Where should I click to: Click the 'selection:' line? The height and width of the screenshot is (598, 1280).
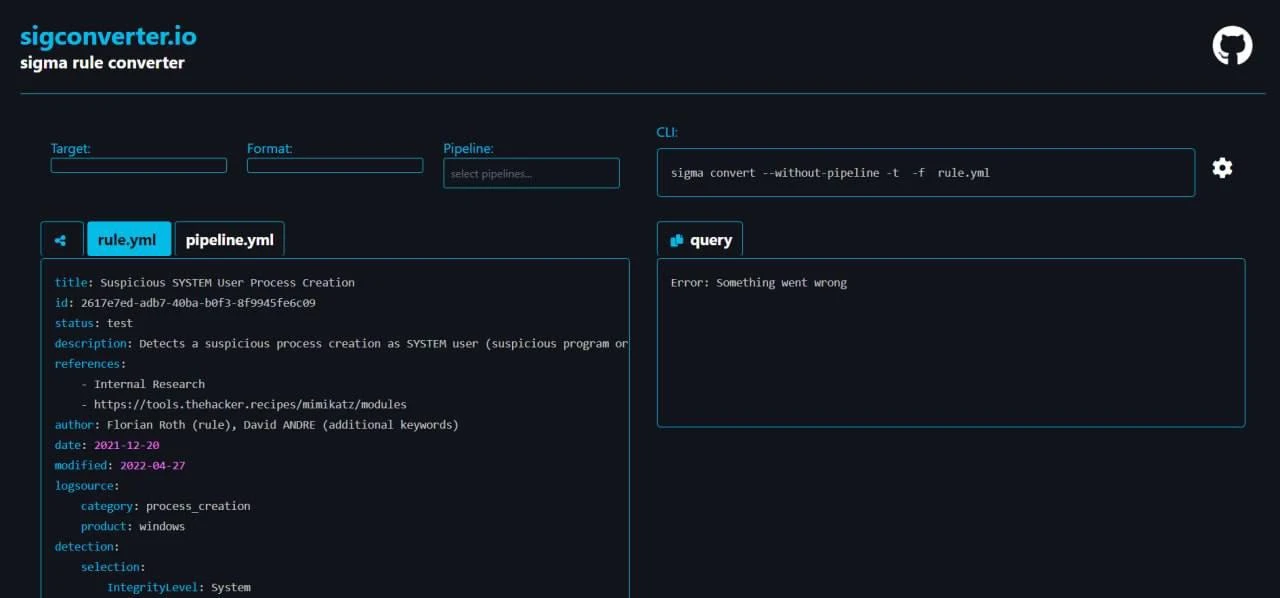coord(113,567)
